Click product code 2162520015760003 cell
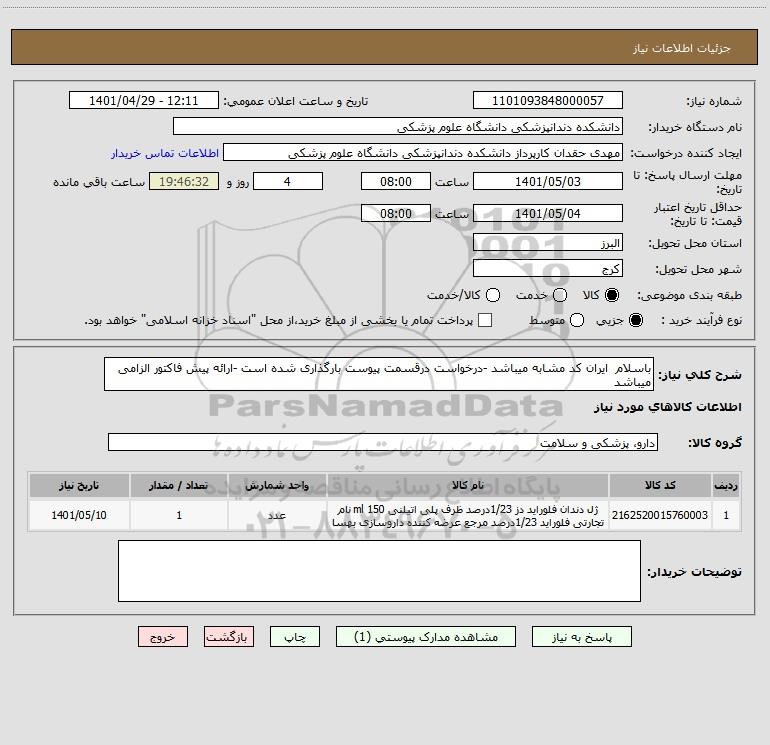The height and width of the screenshot is (745, 770). coord(660,515)
